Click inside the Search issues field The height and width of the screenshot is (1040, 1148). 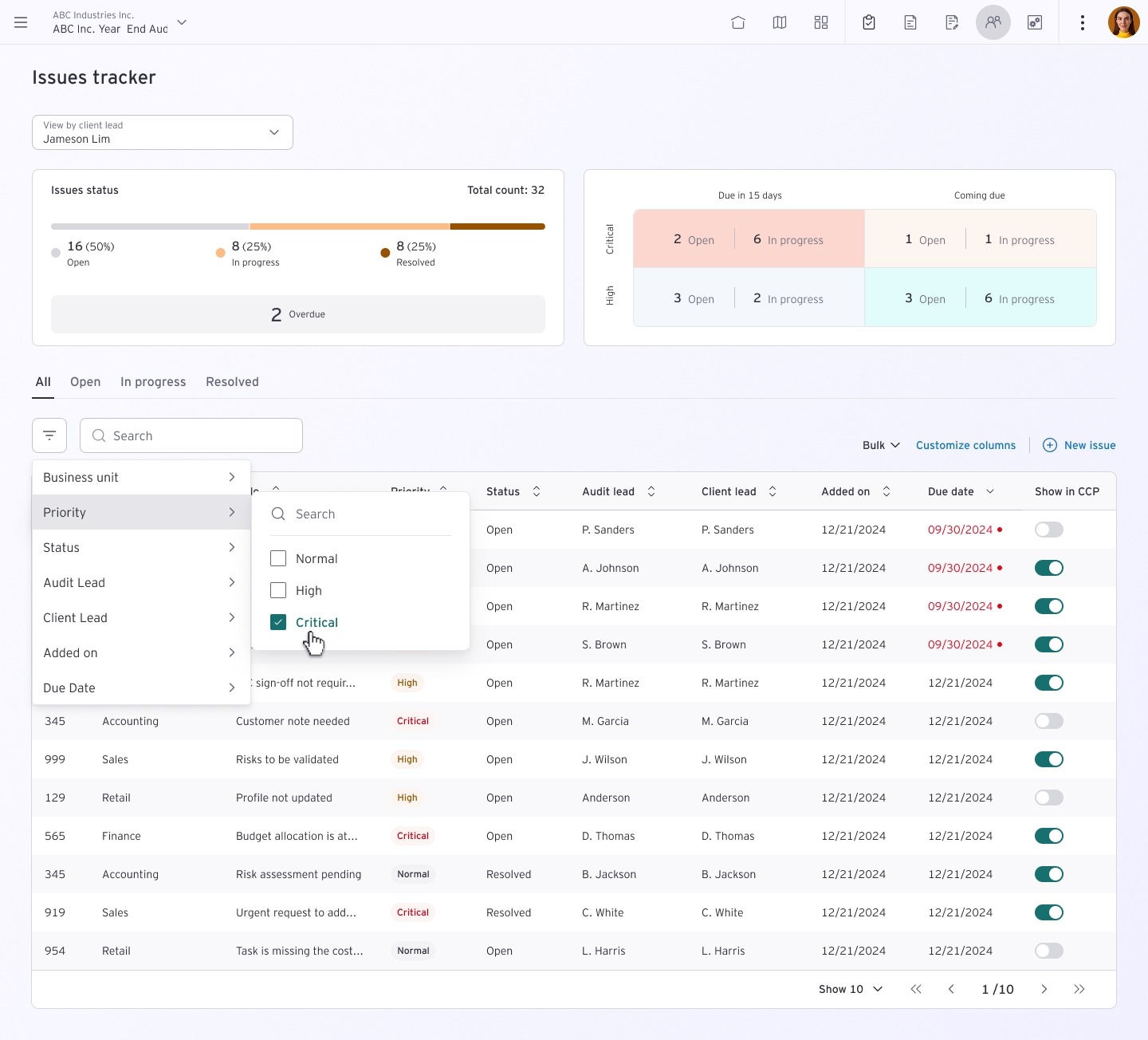[x=191, y=435]
